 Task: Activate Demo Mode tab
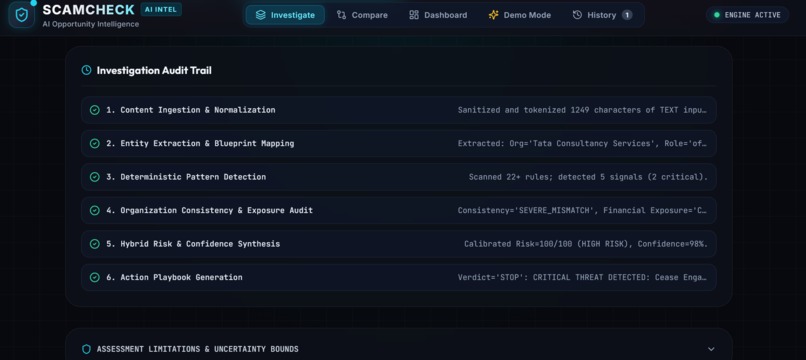[519, 15]
